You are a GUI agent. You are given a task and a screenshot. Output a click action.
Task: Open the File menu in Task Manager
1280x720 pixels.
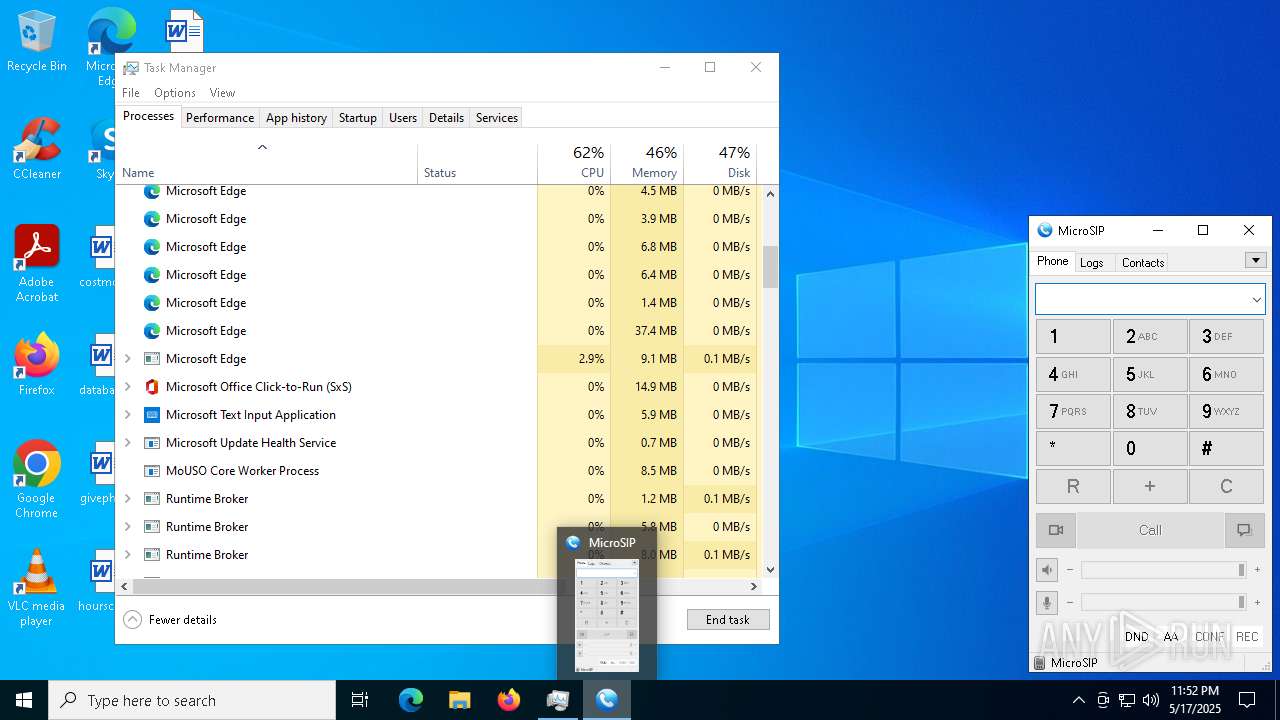pos(131,93)
